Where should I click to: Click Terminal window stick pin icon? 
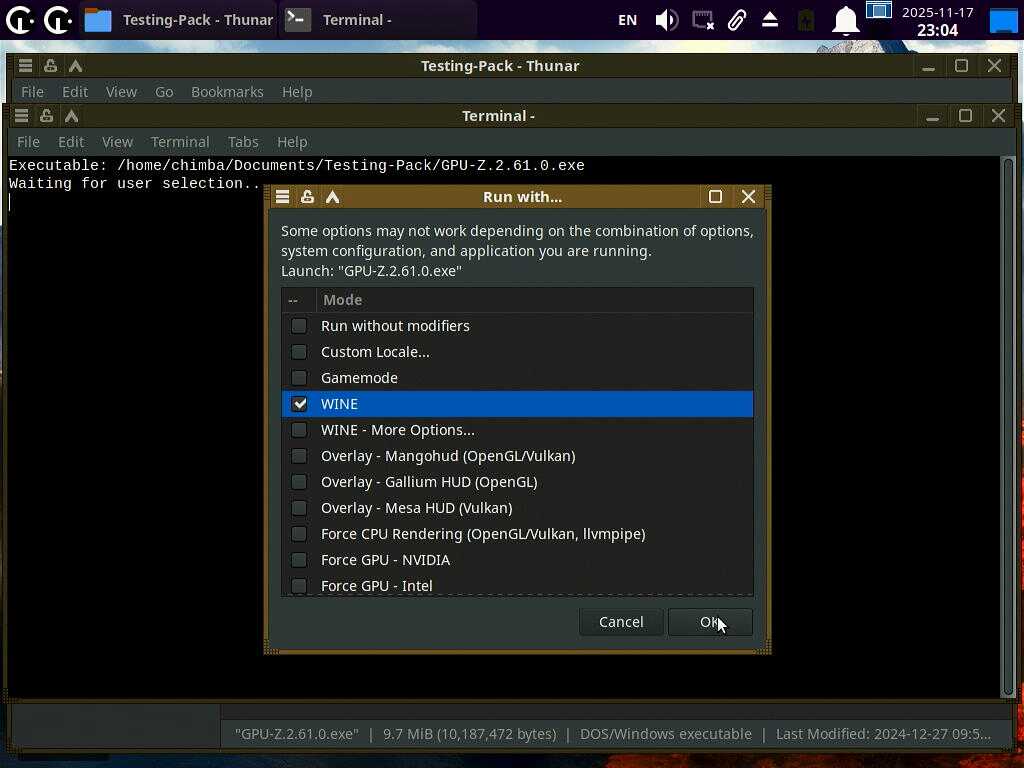point(46,116)
